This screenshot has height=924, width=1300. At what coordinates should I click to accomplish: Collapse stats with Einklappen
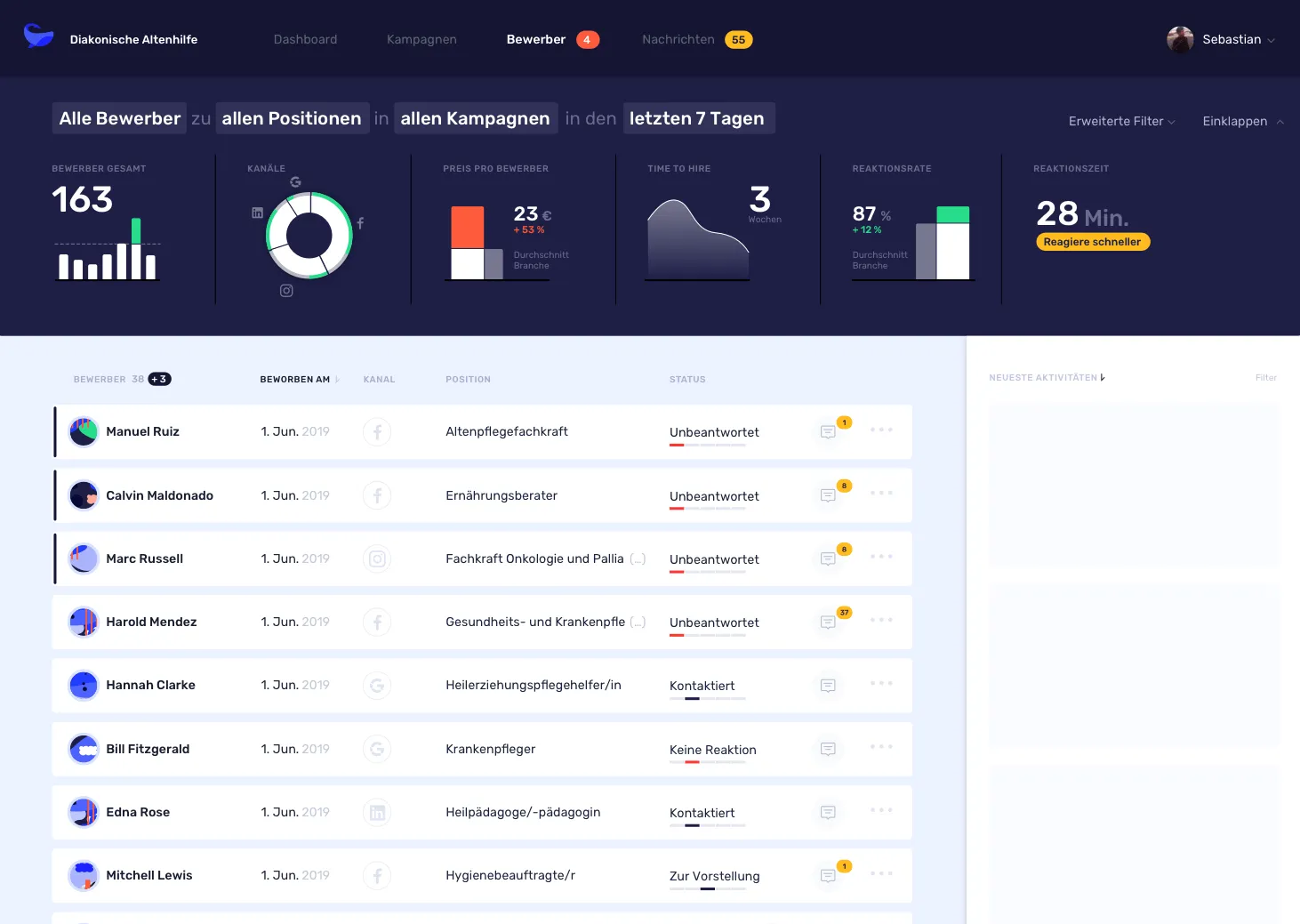1242,121
